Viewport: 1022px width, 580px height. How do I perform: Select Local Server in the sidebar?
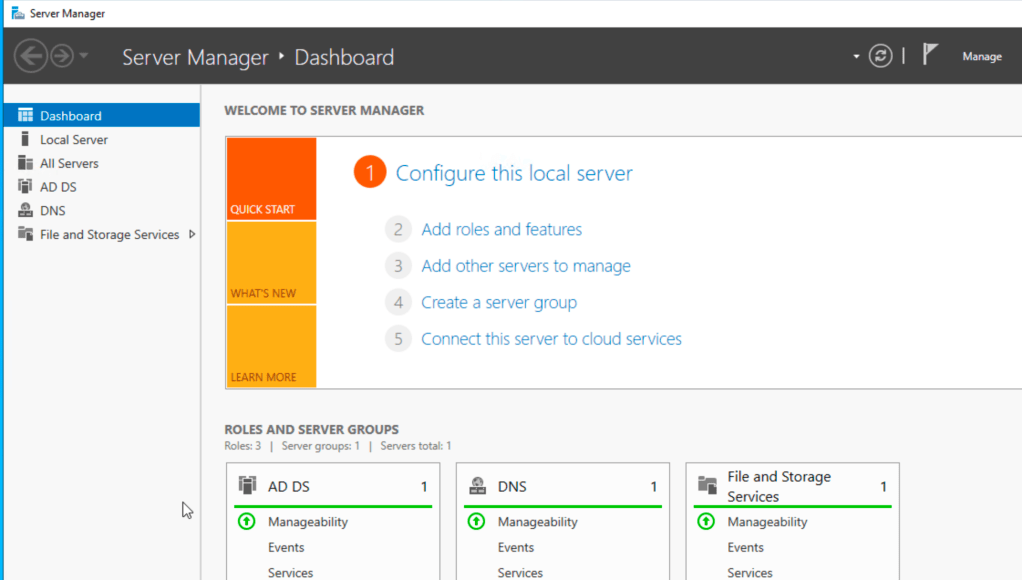coord(73,140)
